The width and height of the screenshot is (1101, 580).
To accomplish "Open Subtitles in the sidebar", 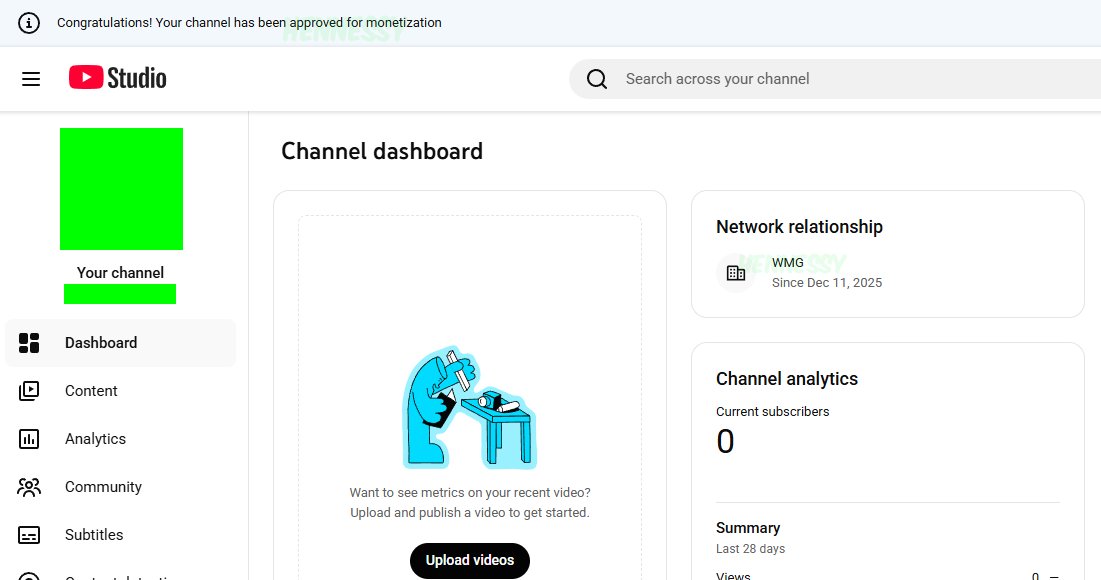I will tap(121, 535).
